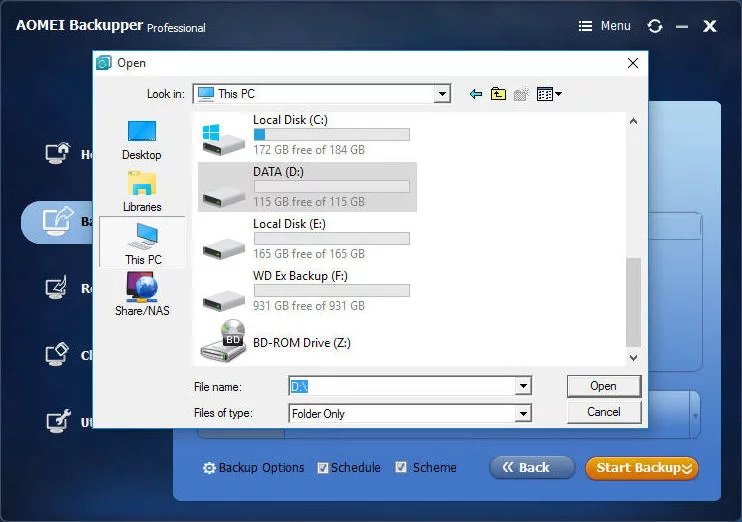
Task: Click the '172 GB free of 184 GB' text
Action: 309,150
